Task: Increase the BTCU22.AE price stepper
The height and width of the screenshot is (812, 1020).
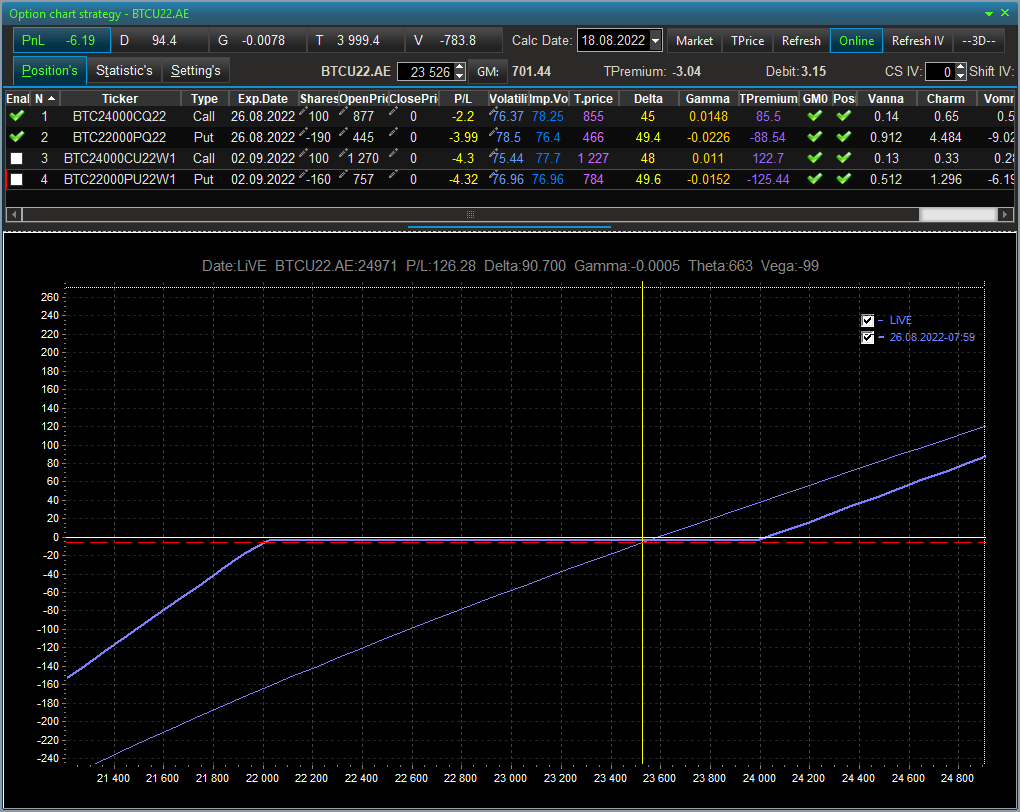Action: tap(460, 67)
